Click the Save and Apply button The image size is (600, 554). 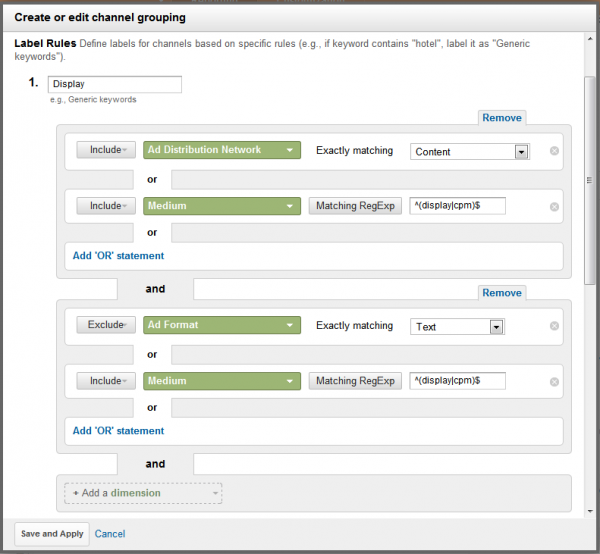pyautogui.click(x=52, y=534)
